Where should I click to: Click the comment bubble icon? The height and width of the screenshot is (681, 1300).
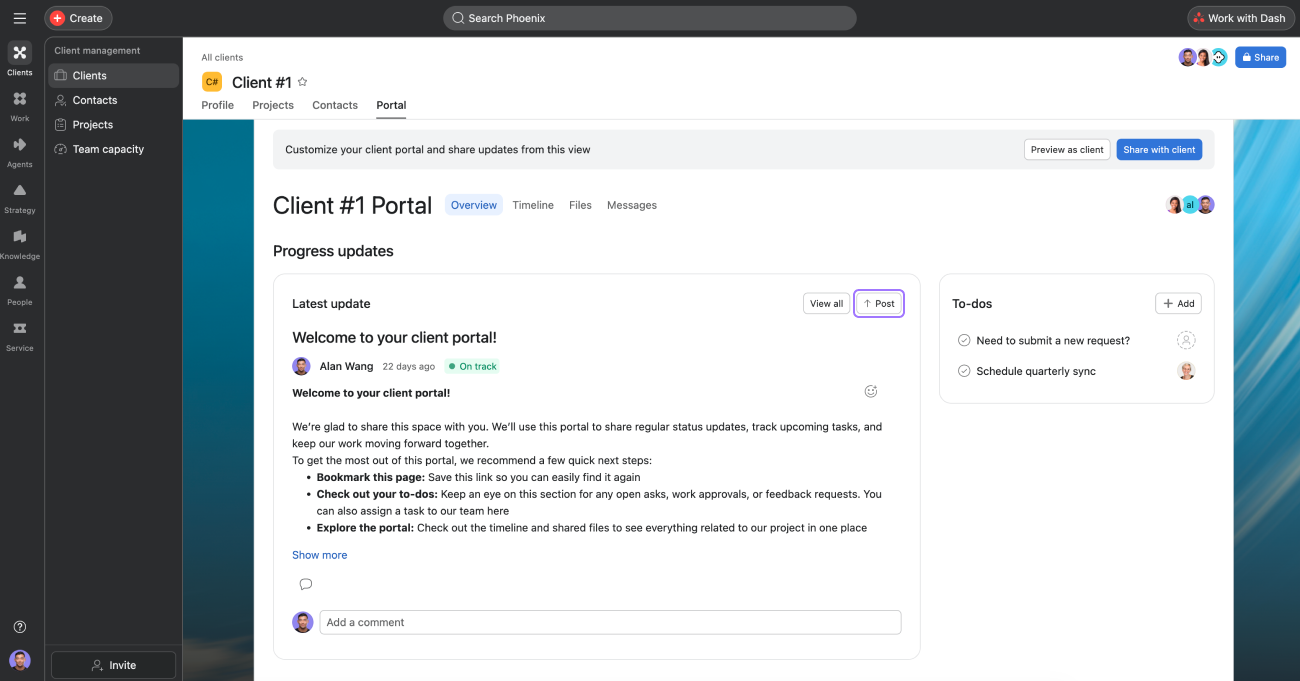point(306,584)
